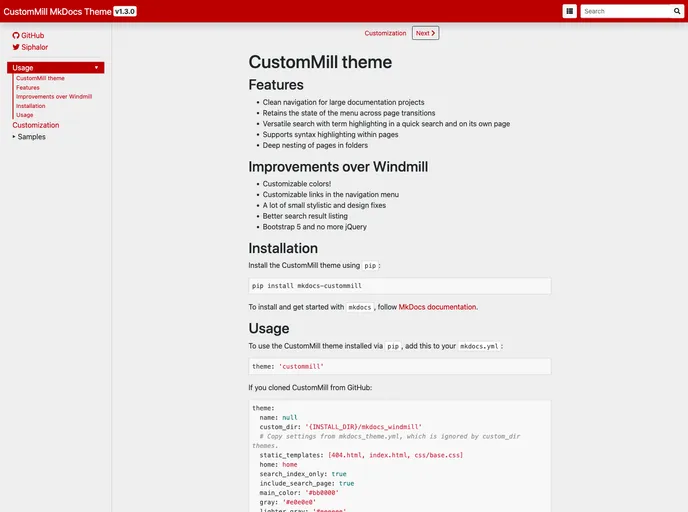Jump to Installation section in sidebar
The height and width of the screenshot is (512, 688).
pyautogui.click(x=31, y=106)
